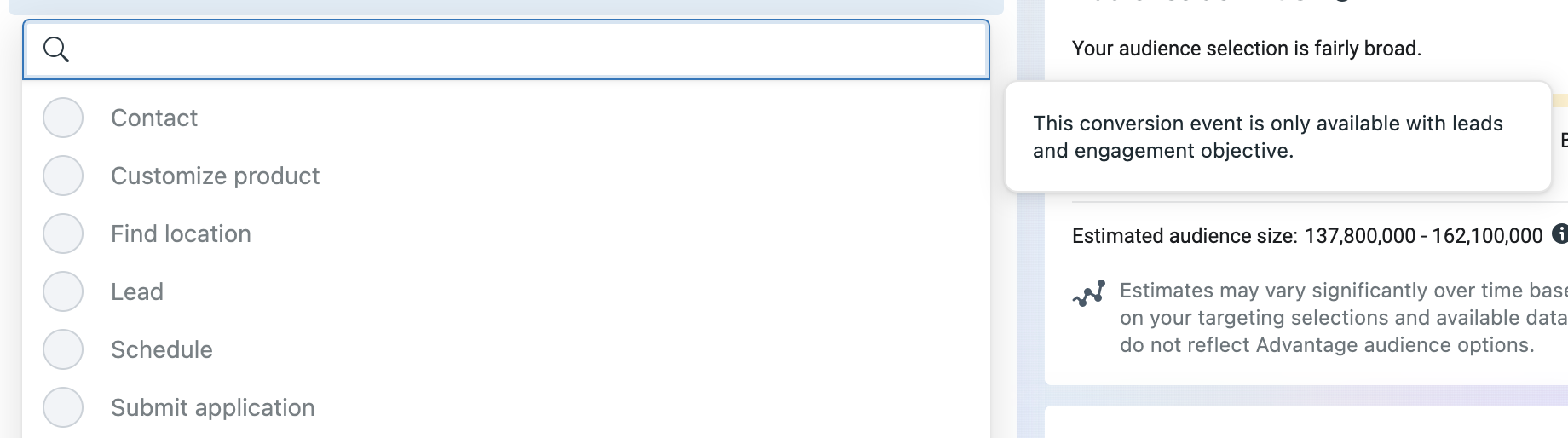
Task: Click the 'Schedule' option label text
Action: (x=162, y=349)
